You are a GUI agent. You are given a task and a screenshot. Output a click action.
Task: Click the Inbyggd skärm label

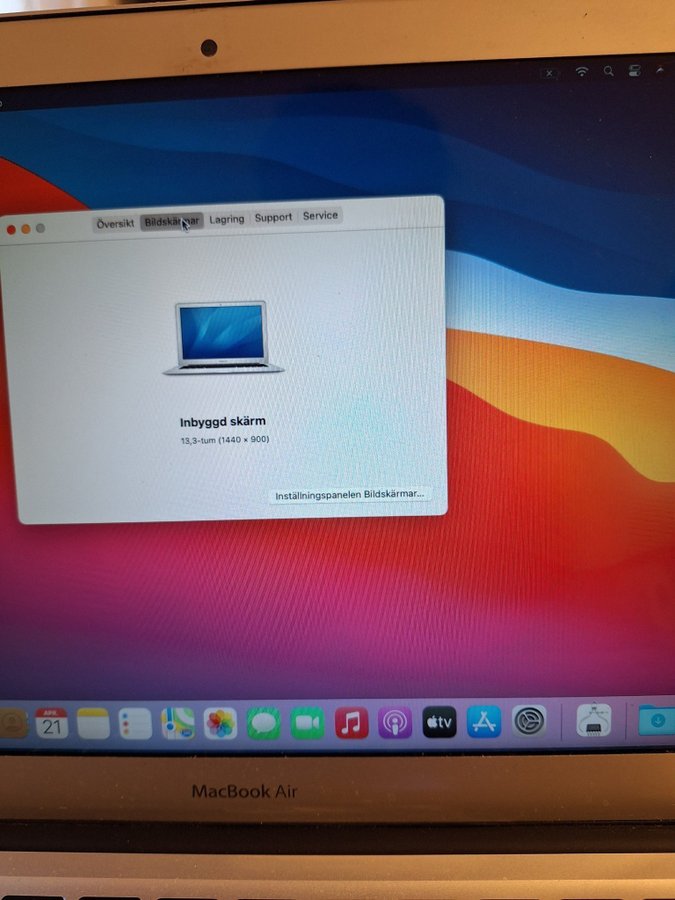click(223, 422)
